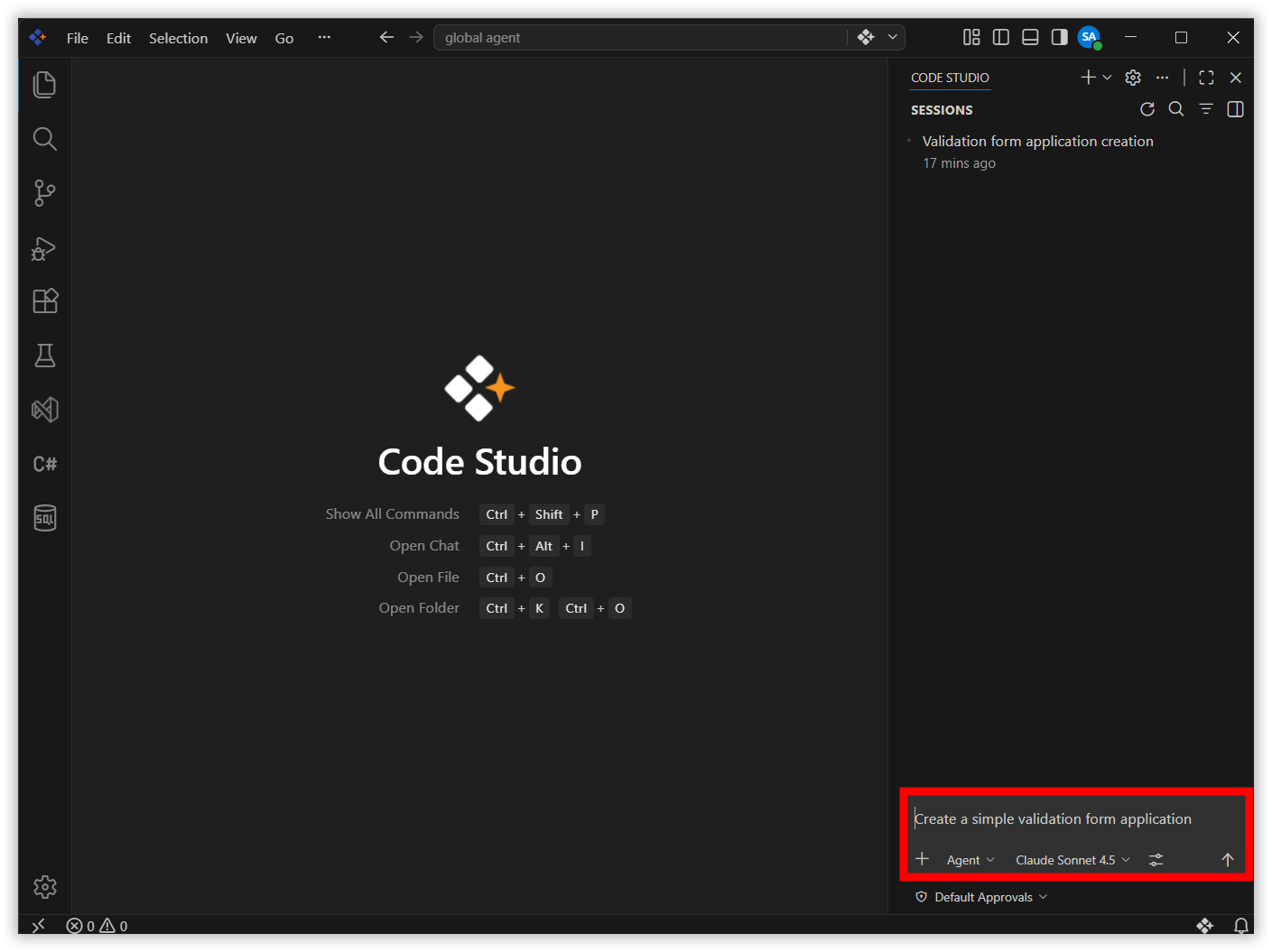Click the 17 mins ago timestamp

[959, 163]
